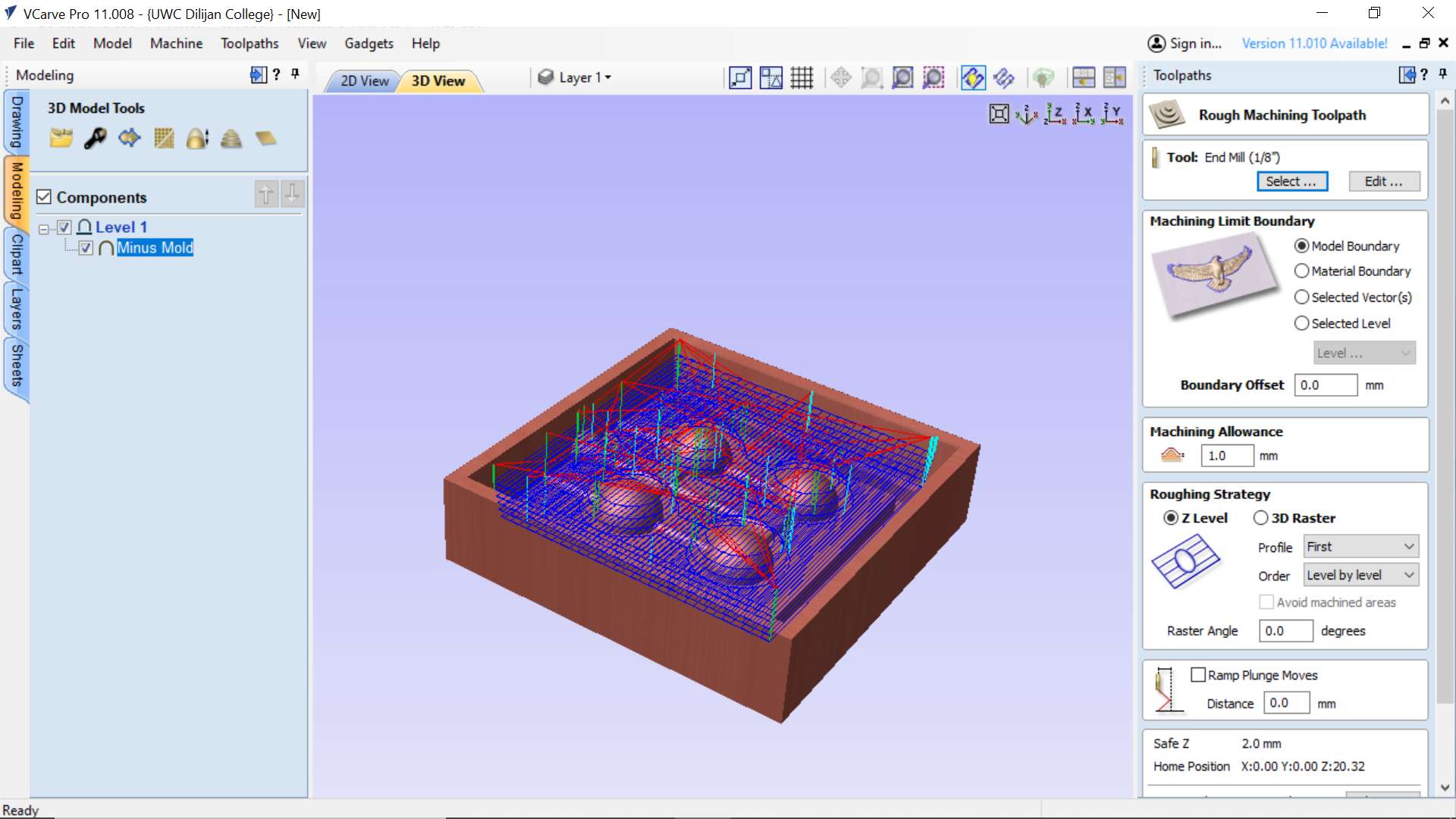Click the grid snap toolbar icon

[x=802, y=77]
